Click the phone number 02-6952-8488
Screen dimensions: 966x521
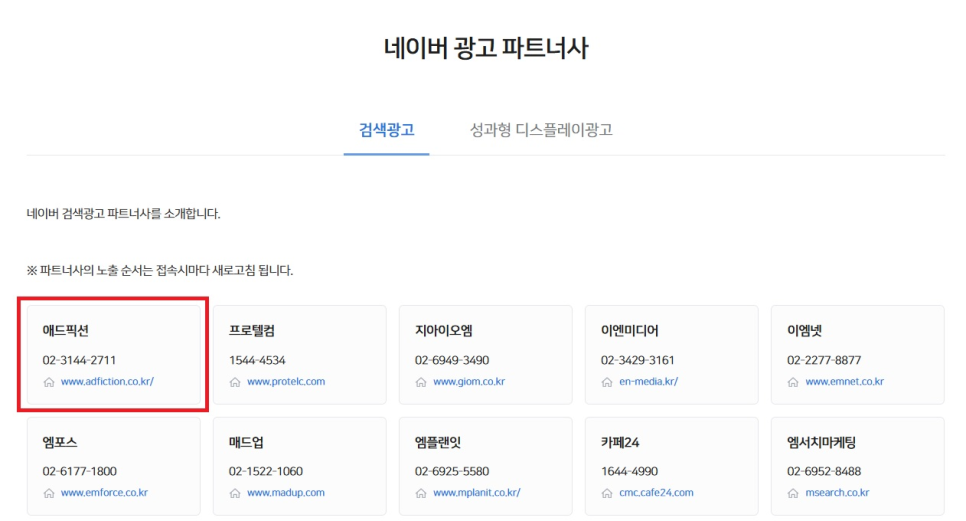coord(824,471)
